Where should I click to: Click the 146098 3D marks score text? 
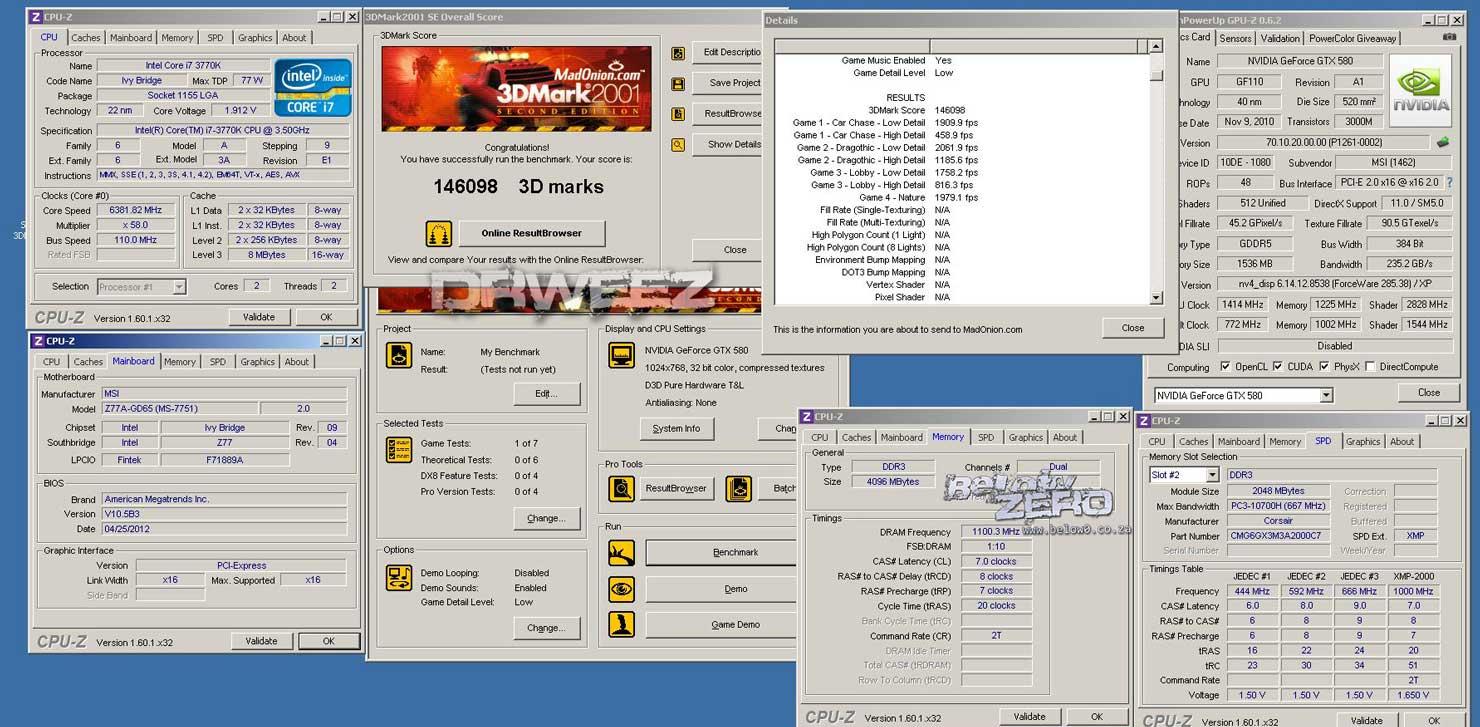pyautogui.click(x=518, y=187)
